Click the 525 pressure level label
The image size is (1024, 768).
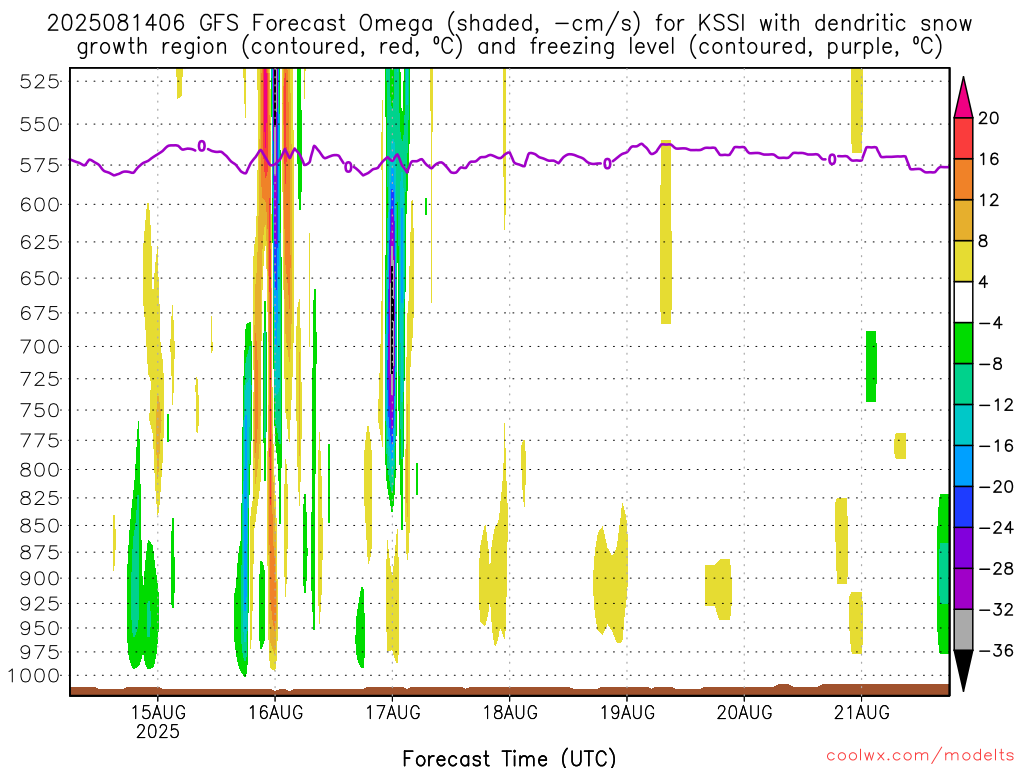pos(39,82)
